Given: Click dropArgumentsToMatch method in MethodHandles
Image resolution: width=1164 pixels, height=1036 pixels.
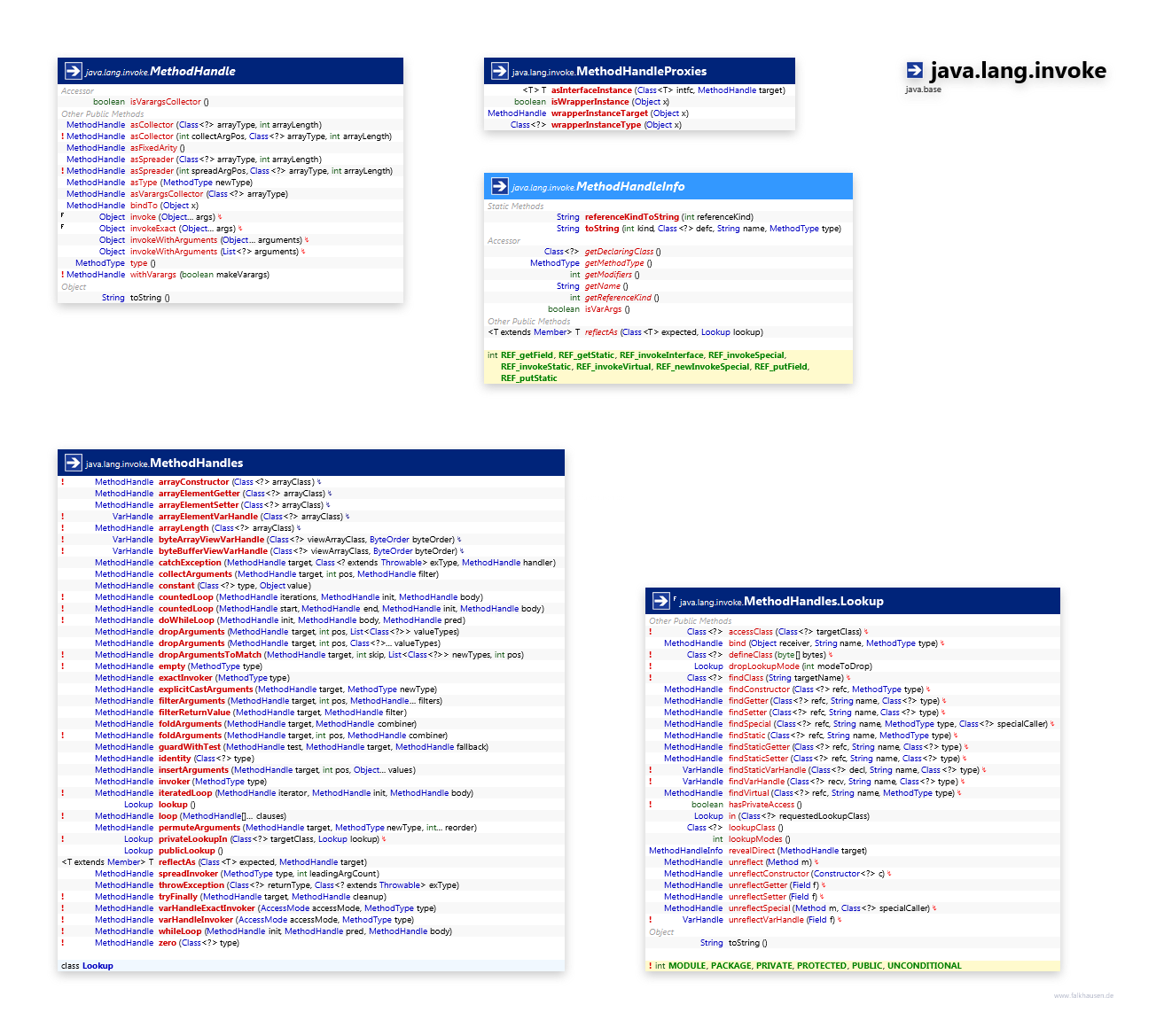Looking at the screenshot, I should click(210, 655).
